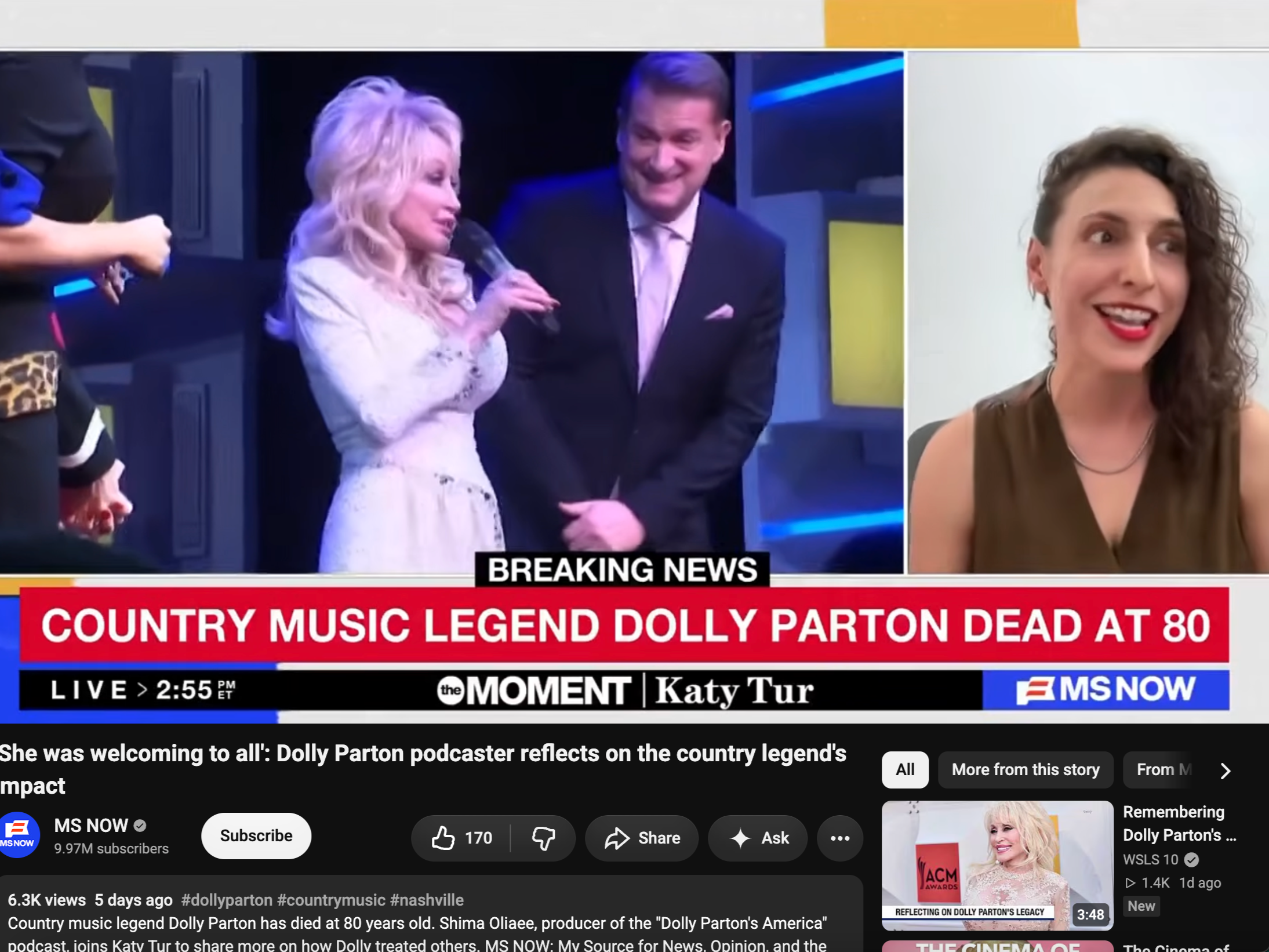Click the #dollyparton hashtag
Viewport: 1269px width, 952px height.
click(x=227, y=900)
